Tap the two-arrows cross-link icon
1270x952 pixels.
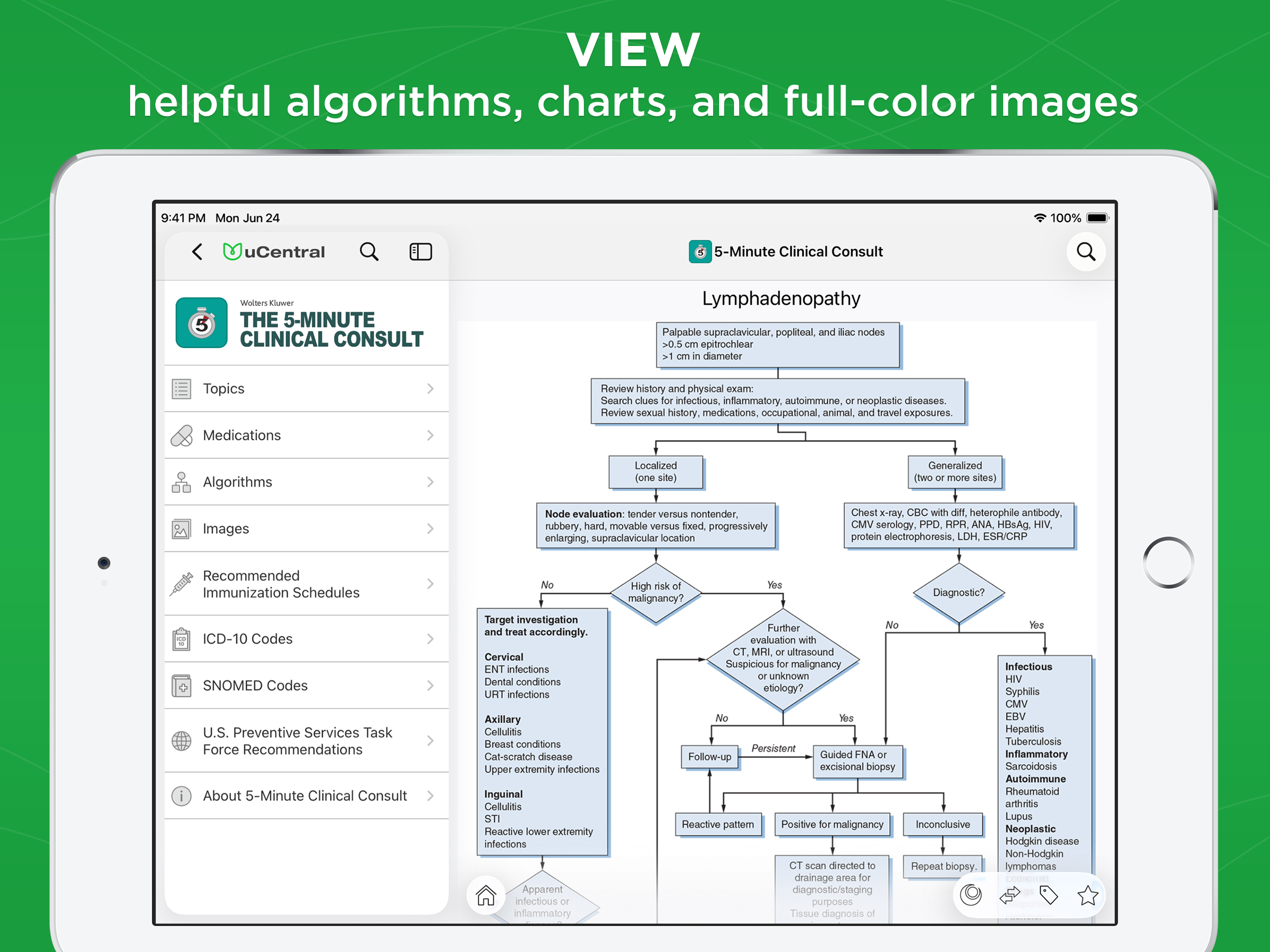coord(1009,894)
